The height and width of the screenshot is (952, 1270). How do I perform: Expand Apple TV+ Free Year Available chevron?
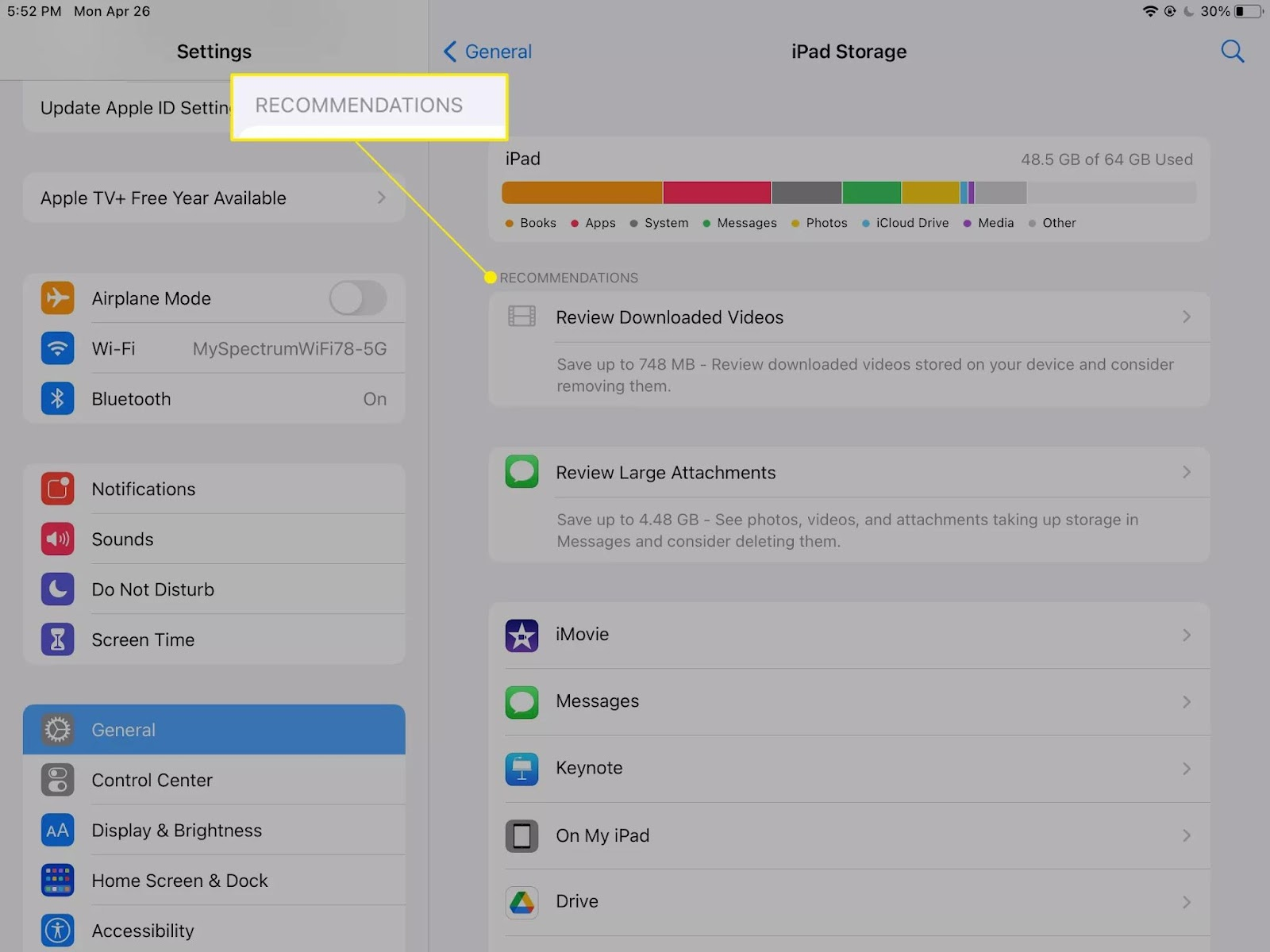382,198
